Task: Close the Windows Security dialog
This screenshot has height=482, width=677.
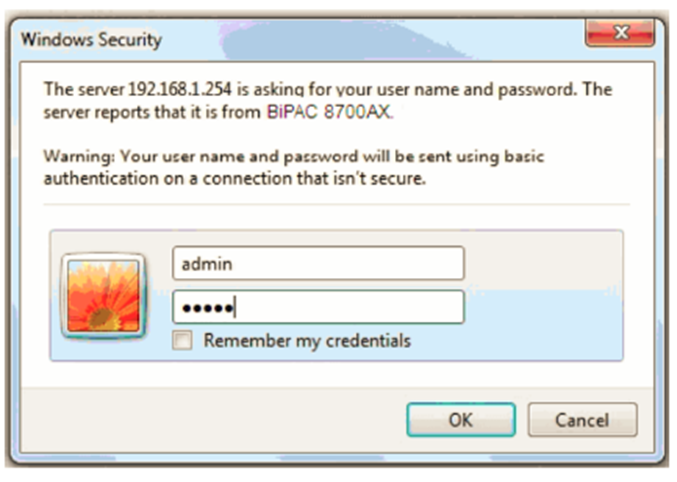Action: pyautogui.click(x=620, y=32)
